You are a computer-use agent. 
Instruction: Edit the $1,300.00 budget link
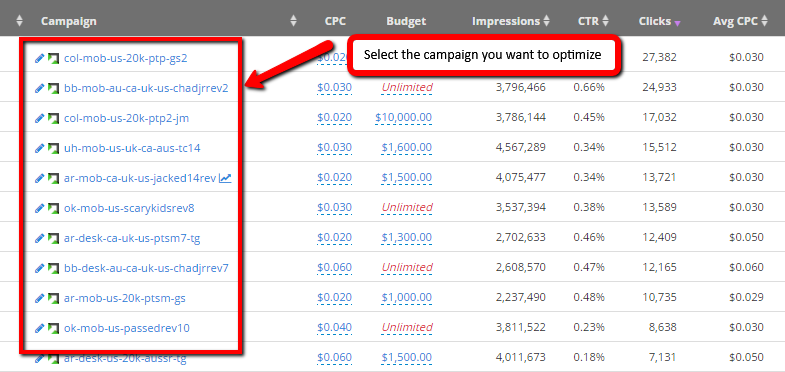pos(407,238)
